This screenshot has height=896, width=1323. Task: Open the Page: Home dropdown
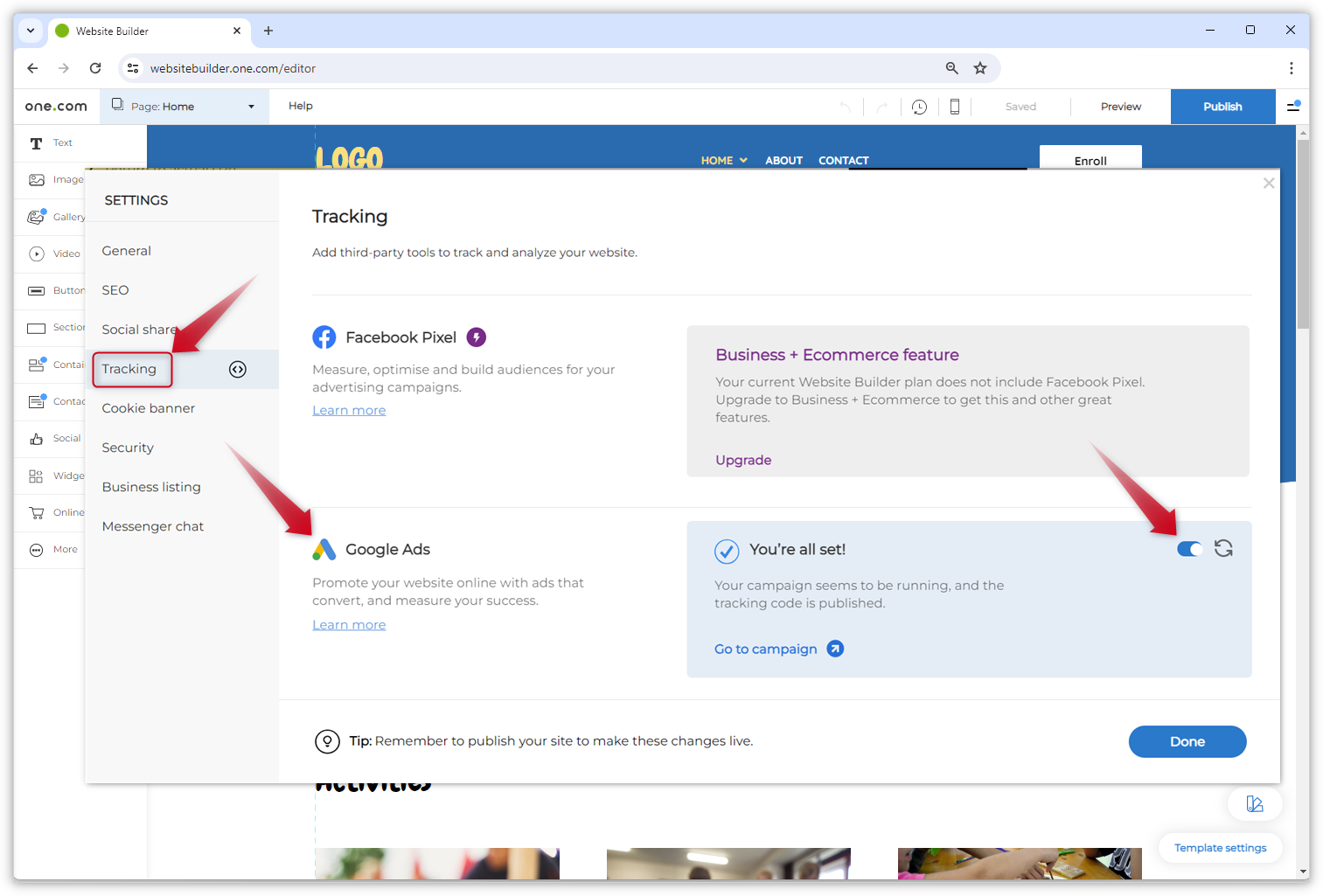click(184, 106)
